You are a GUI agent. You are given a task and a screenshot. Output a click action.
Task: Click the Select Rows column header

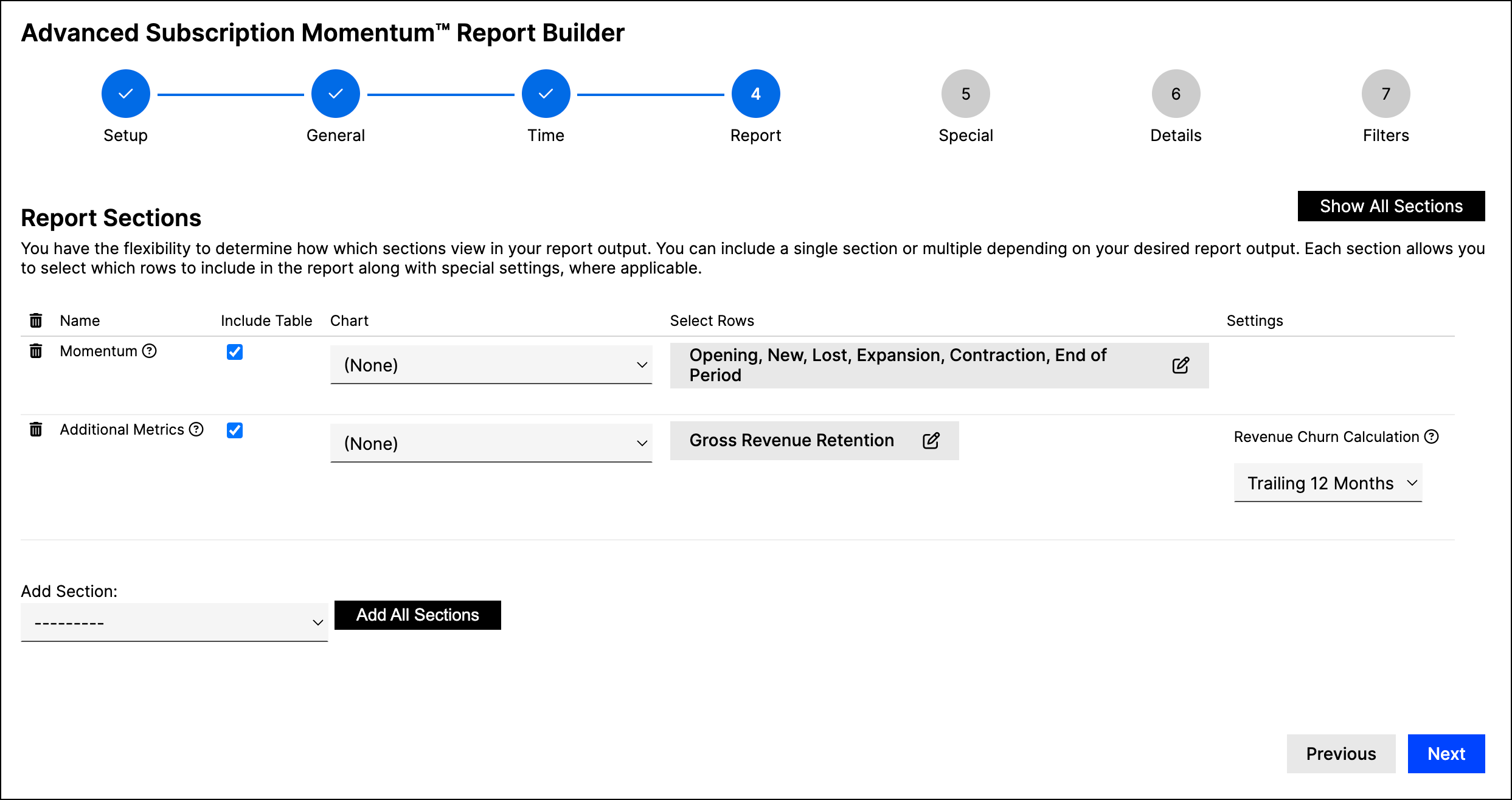pos(712,320)
